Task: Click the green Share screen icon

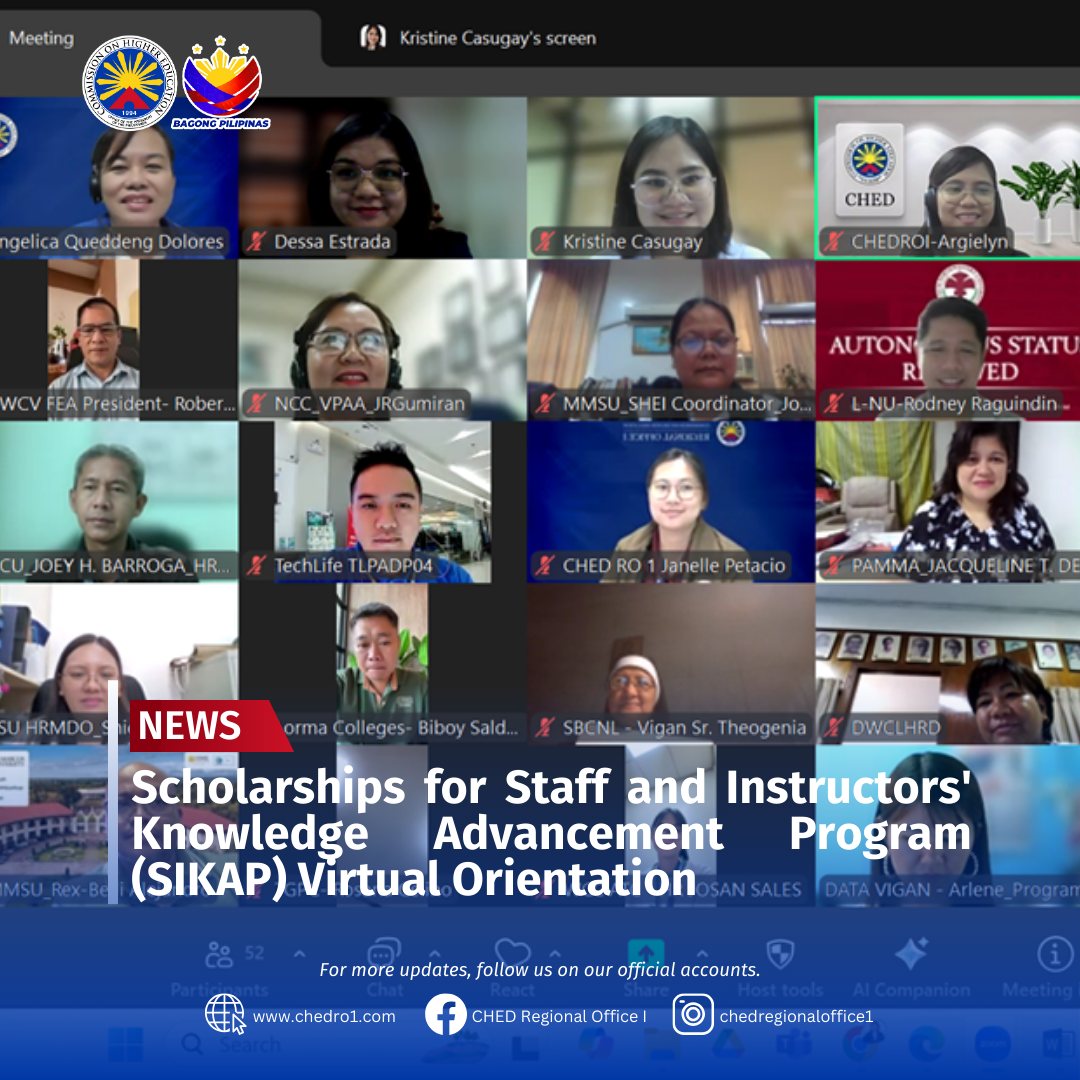Action: [x=646, y=954]
